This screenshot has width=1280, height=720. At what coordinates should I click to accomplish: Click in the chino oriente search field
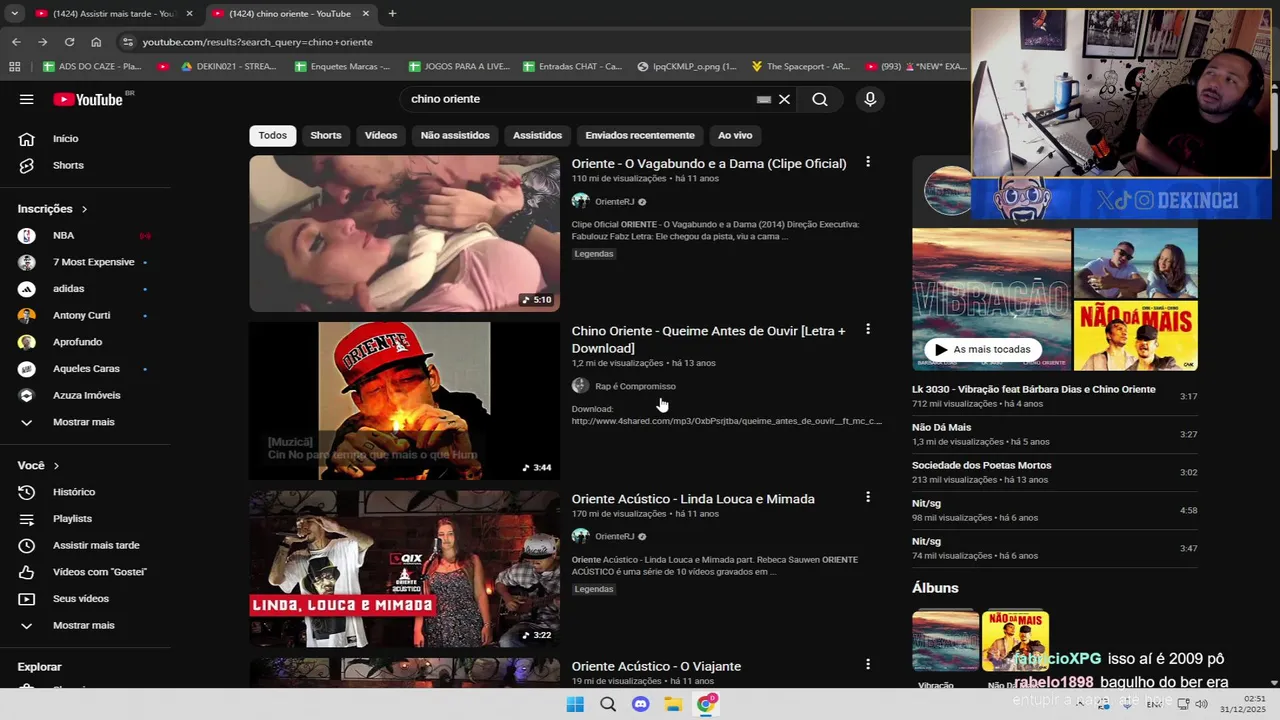click(580, 99)
